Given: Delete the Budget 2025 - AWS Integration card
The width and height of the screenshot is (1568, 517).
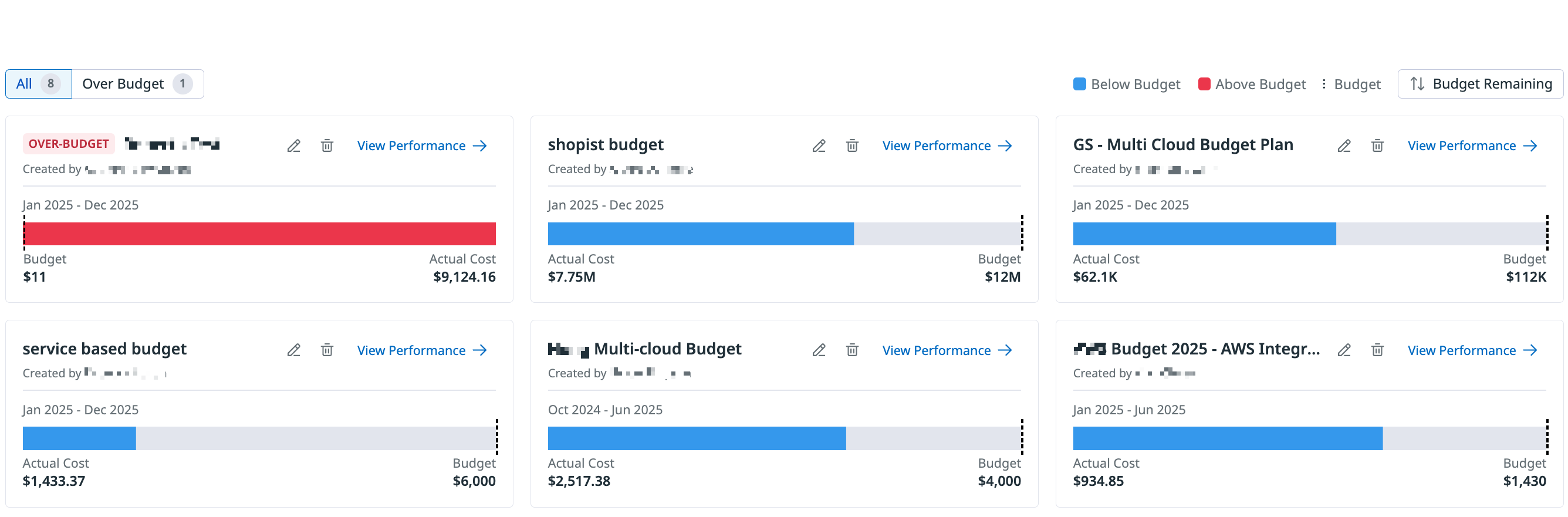Looking at the screenshot, I should tap(1377, 350).
